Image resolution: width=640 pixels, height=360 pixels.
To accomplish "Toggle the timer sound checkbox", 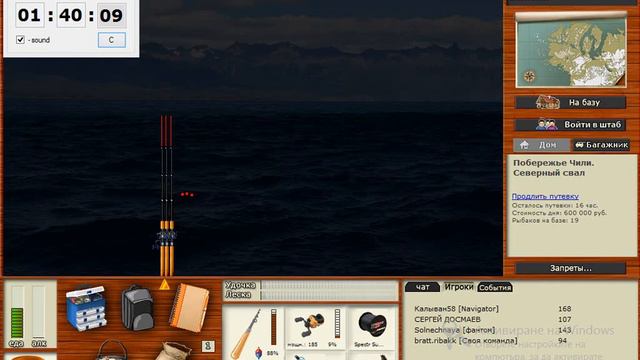I will tap(20, 40).
